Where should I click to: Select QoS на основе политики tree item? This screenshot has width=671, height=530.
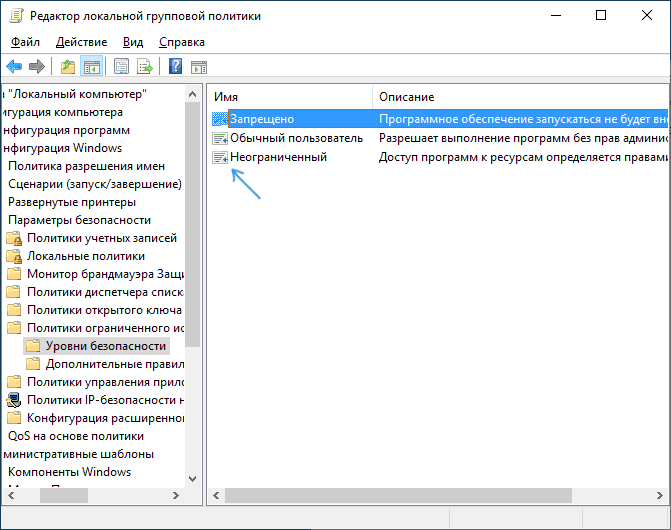[x=76, y=436]
